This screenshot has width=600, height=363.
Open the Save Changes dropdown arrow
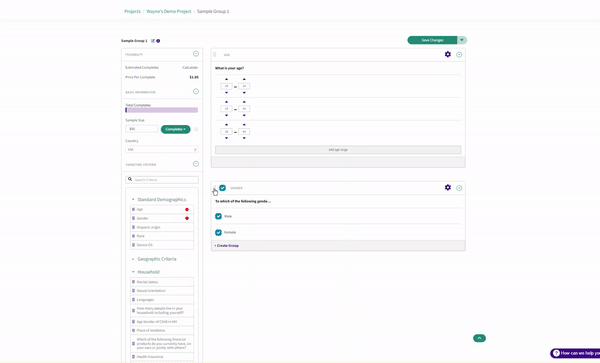[x=462, y=40]
